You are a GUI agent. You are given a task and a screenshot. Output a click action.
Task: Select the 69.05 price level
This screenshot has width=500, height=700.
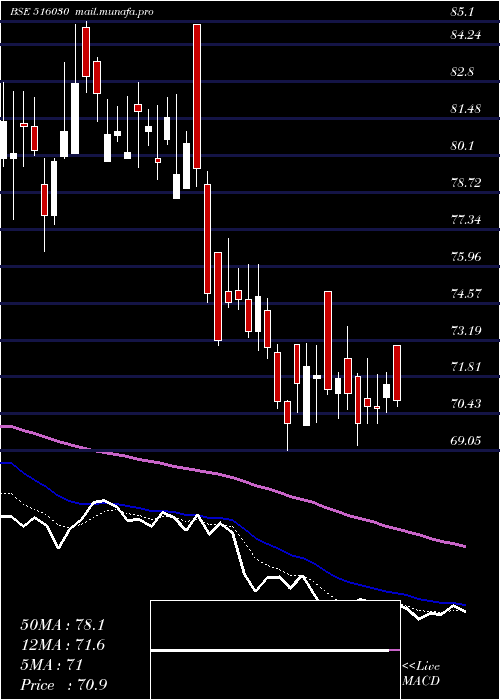coord(466,441)
